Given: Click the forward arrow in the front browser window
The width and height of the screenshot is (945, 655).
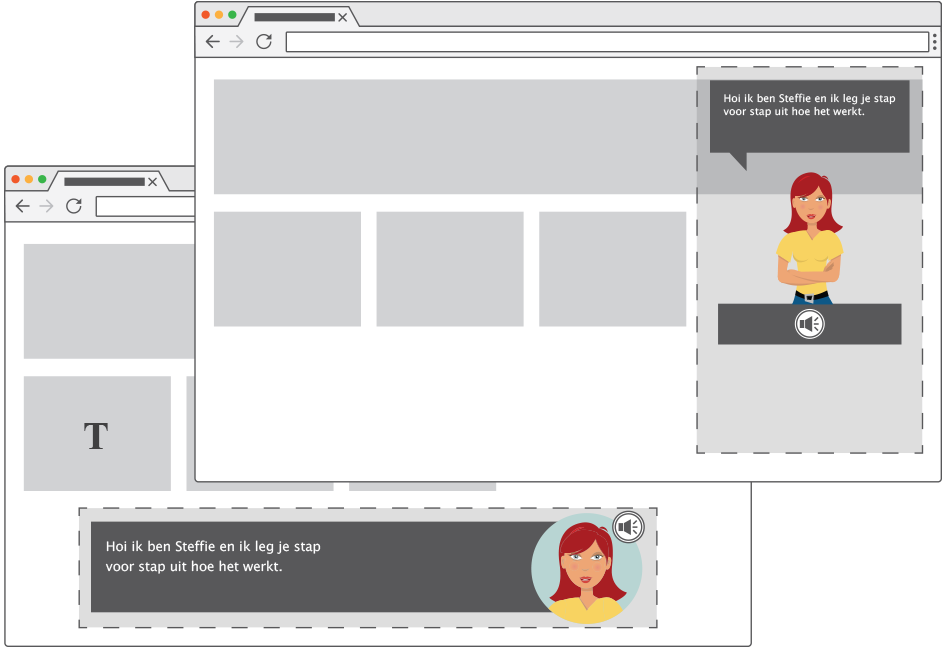Looking at the screenshot, I should pos(236,42).
